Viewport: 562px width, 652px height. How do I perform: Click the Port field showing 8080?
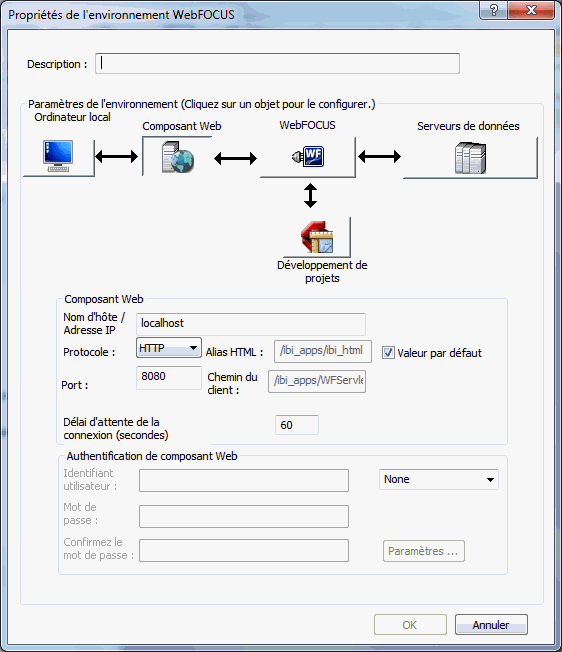click(x=169, y=378)
